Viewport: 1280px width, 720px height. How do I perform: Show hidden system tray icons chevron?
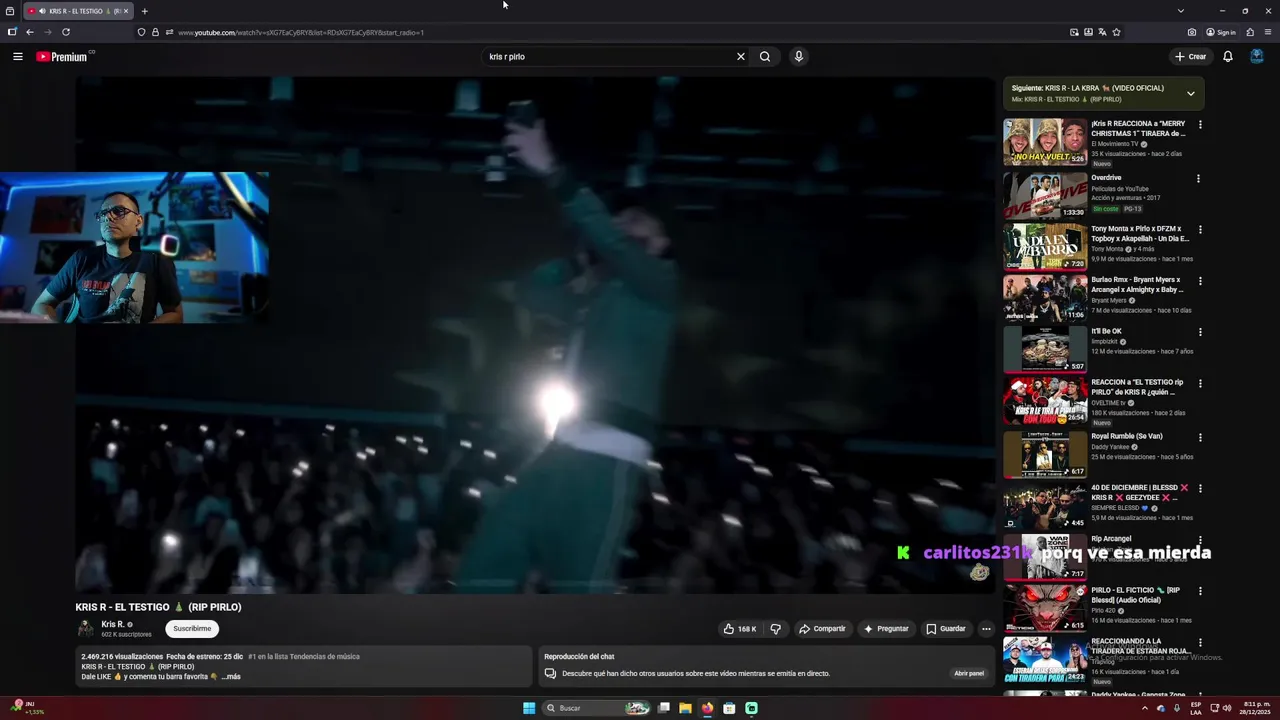pyautogui.click(x=1145, y=708)
